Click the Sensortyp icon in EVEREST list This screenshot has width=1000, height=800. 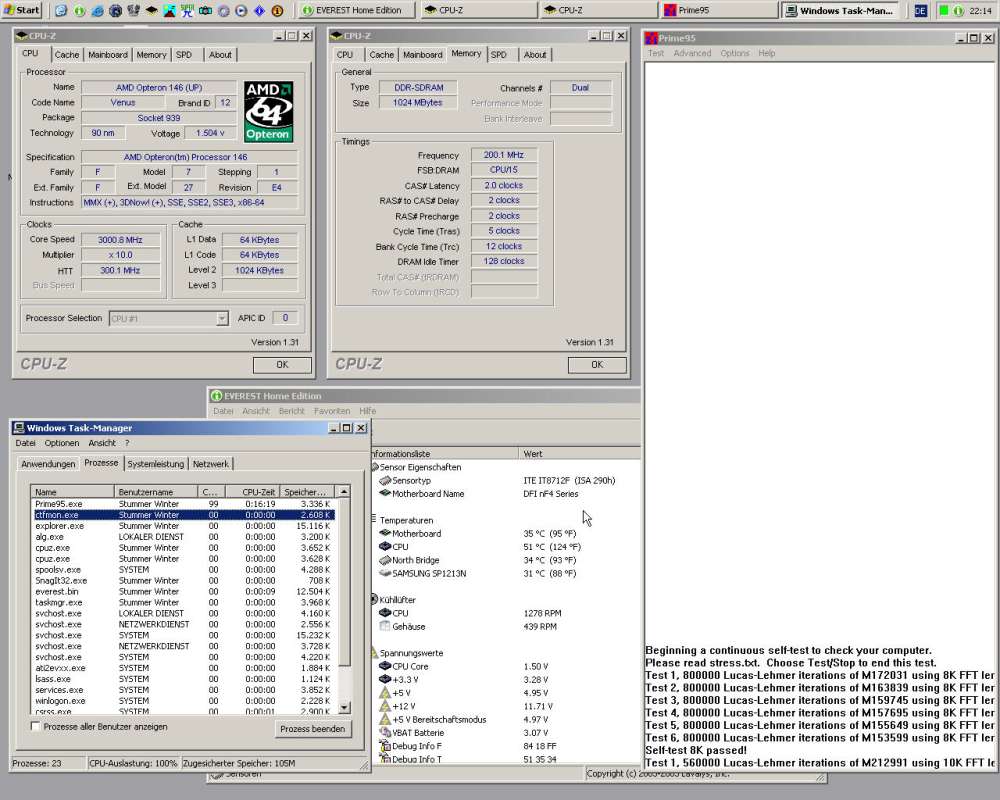[385, 480]
